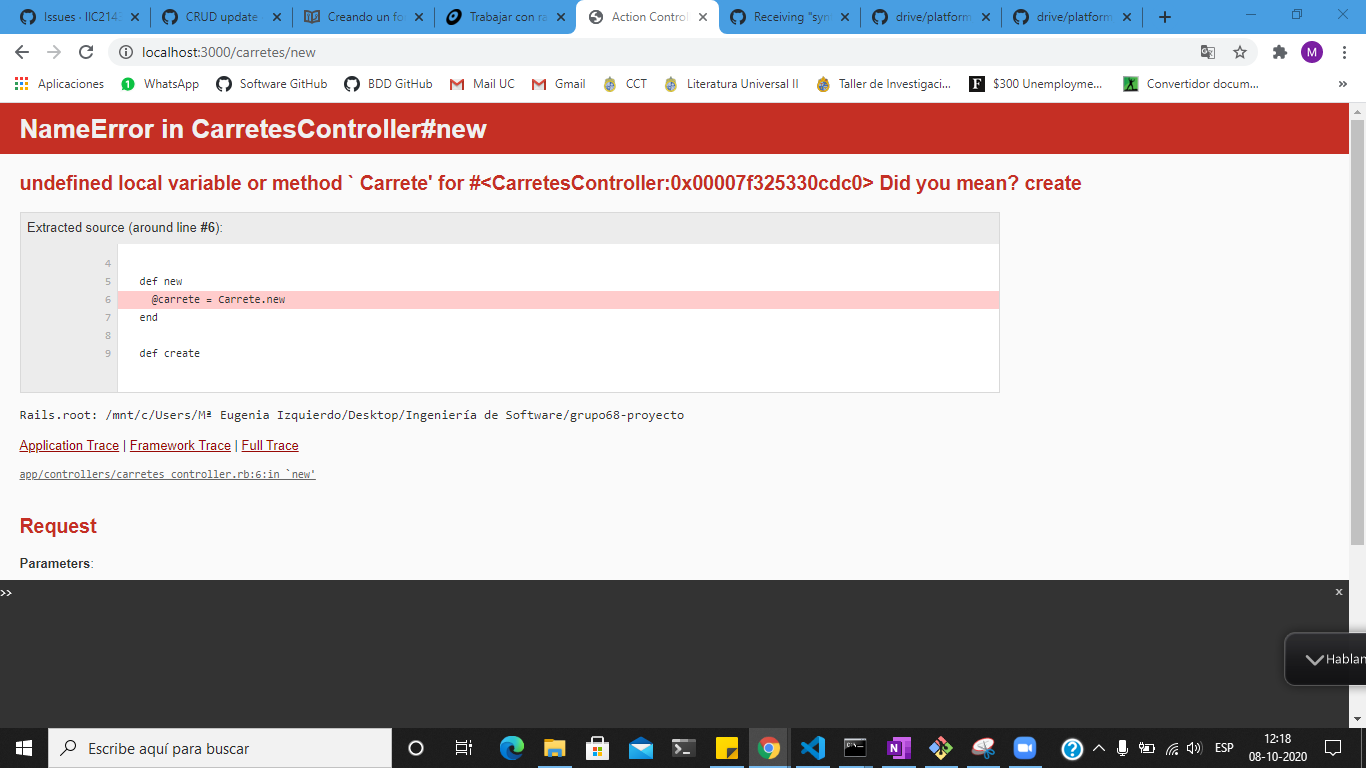Expand the Hablar panel chevron
Viewport: 1366px width, 768px height.
coord(1315,659)
